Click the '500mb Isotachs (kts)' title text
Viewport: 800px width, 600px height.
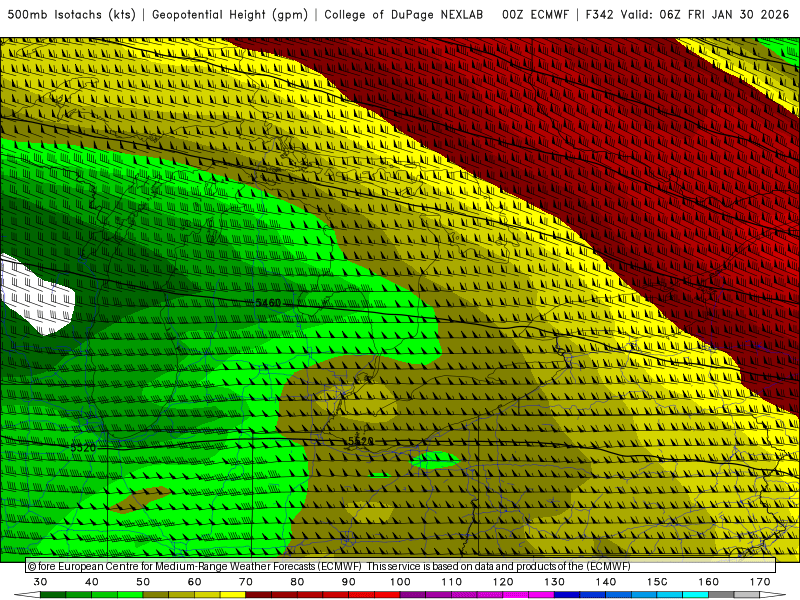coord(71,15)
